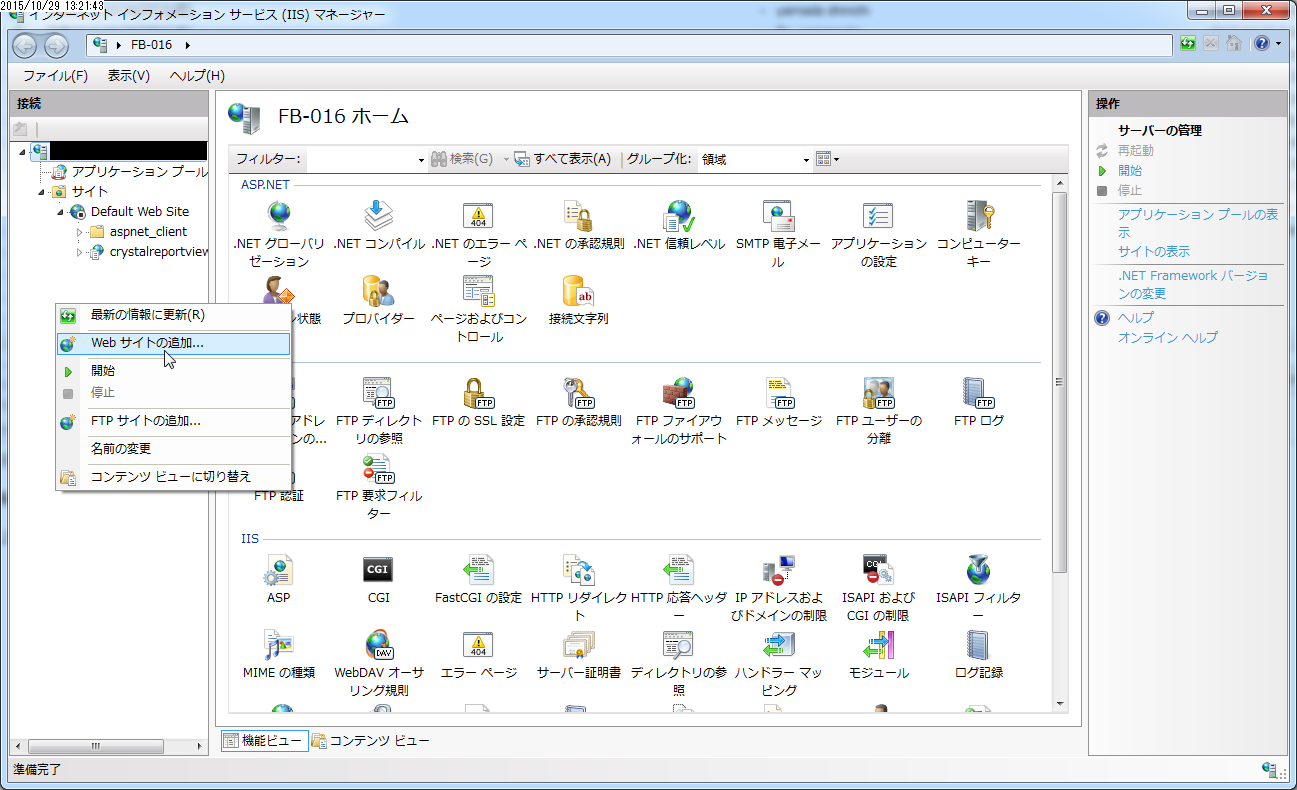Open the .NET のエラー ページ feature
The width and height of the screenshot is (1297, 790).
pos(478,234)
